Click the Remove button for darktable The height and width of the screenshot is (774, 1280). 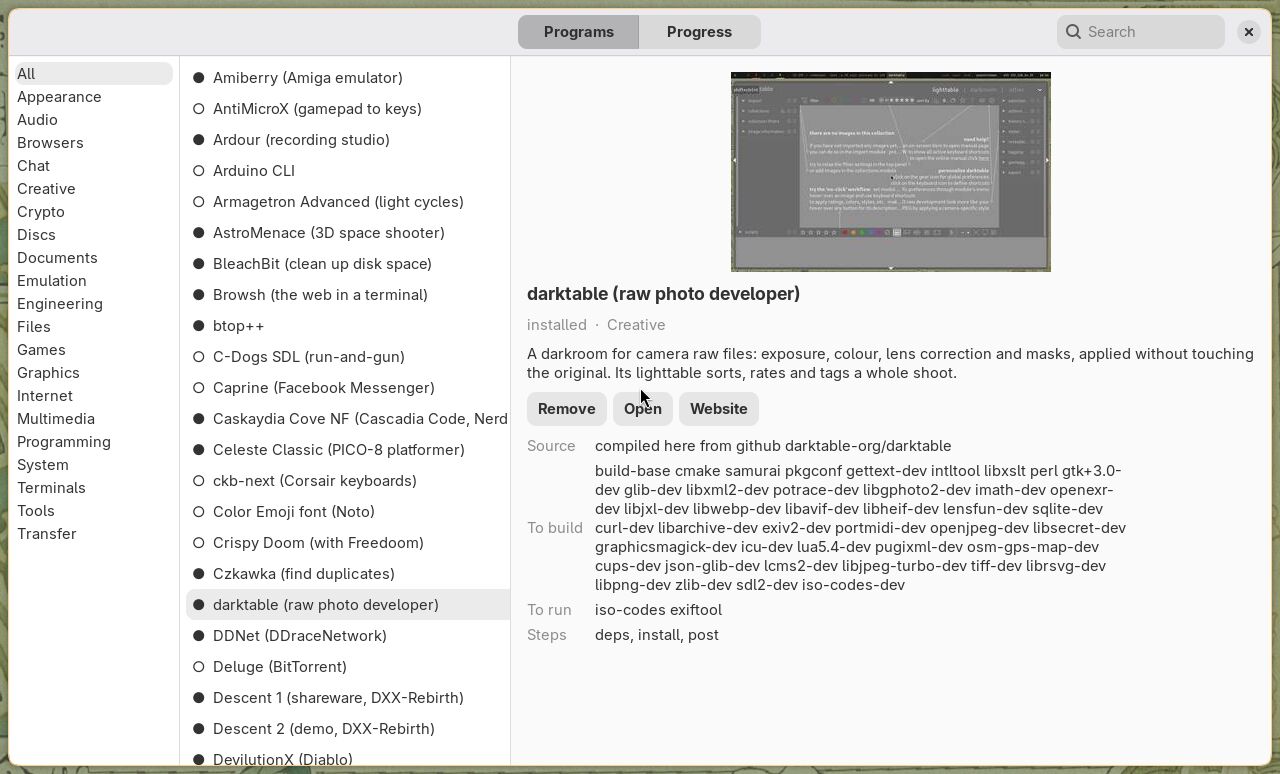click(566, 409)
